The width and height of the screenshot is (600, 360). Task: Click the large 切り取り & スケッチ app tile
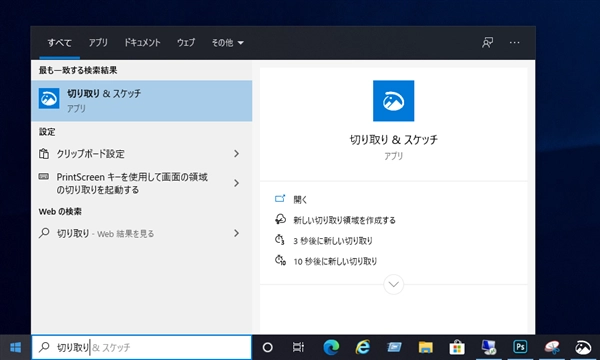click(x=393, y=101)
